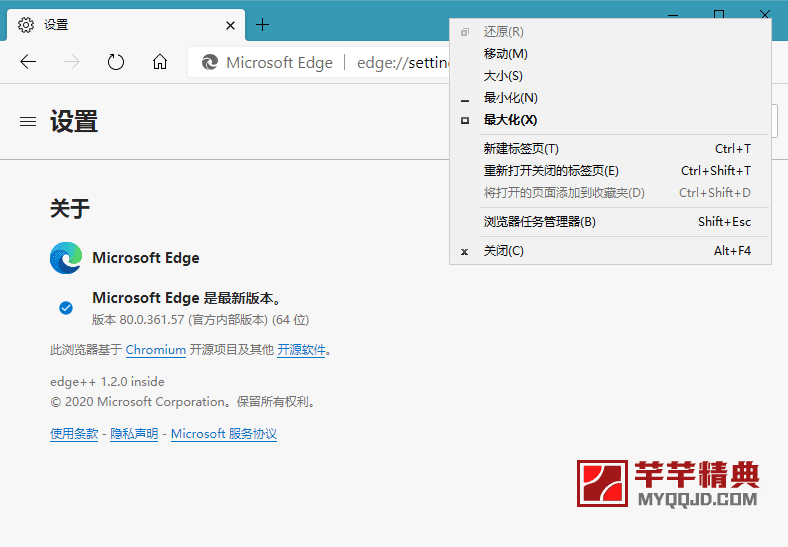Select 最小化(N) menu entry
This screenshot has height=547, width=788.
610,98
